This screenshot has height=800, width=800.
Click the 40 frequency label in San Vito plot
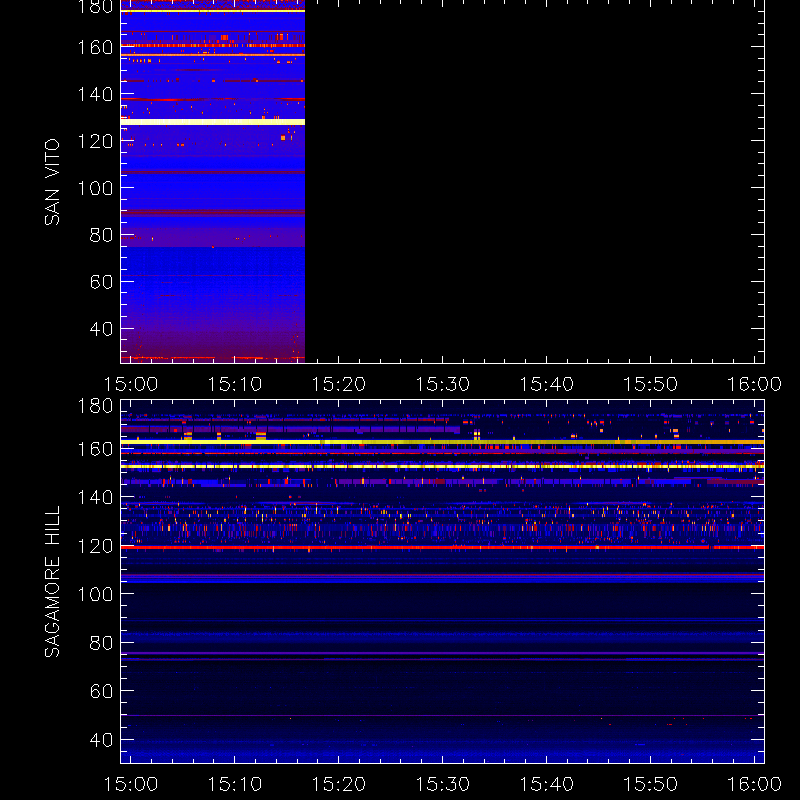coord(102,329)
